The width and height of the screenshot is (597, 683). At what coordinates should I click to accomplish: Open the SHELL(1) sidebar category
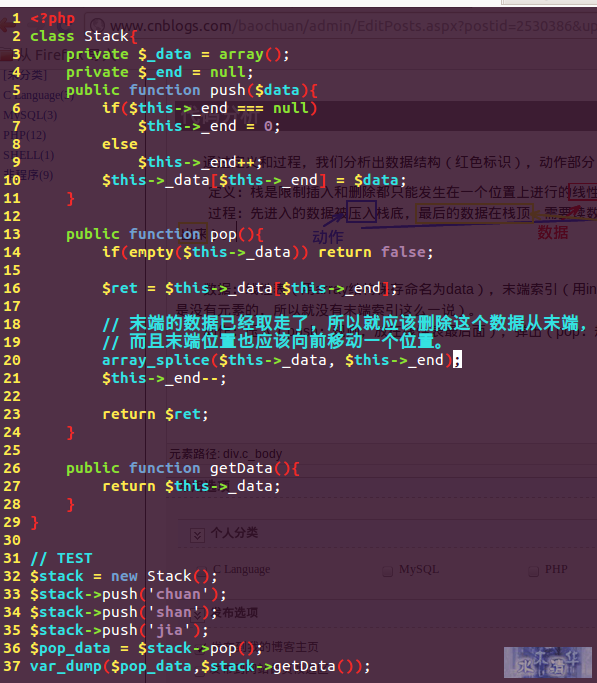[x=29, y=155]
